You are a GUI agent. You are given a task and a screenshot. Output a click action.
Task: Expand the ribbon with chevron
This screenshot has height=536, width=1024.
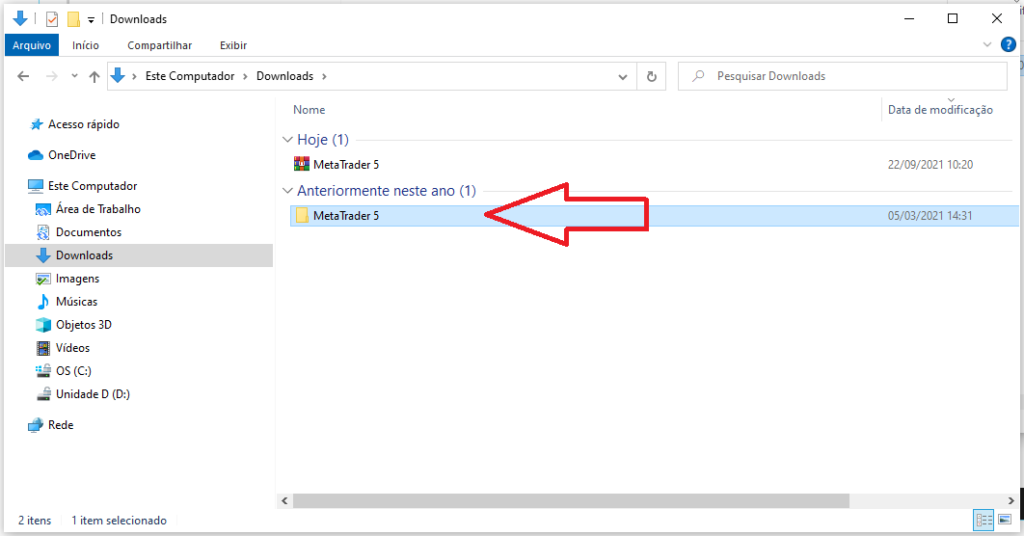pos(988,45)
